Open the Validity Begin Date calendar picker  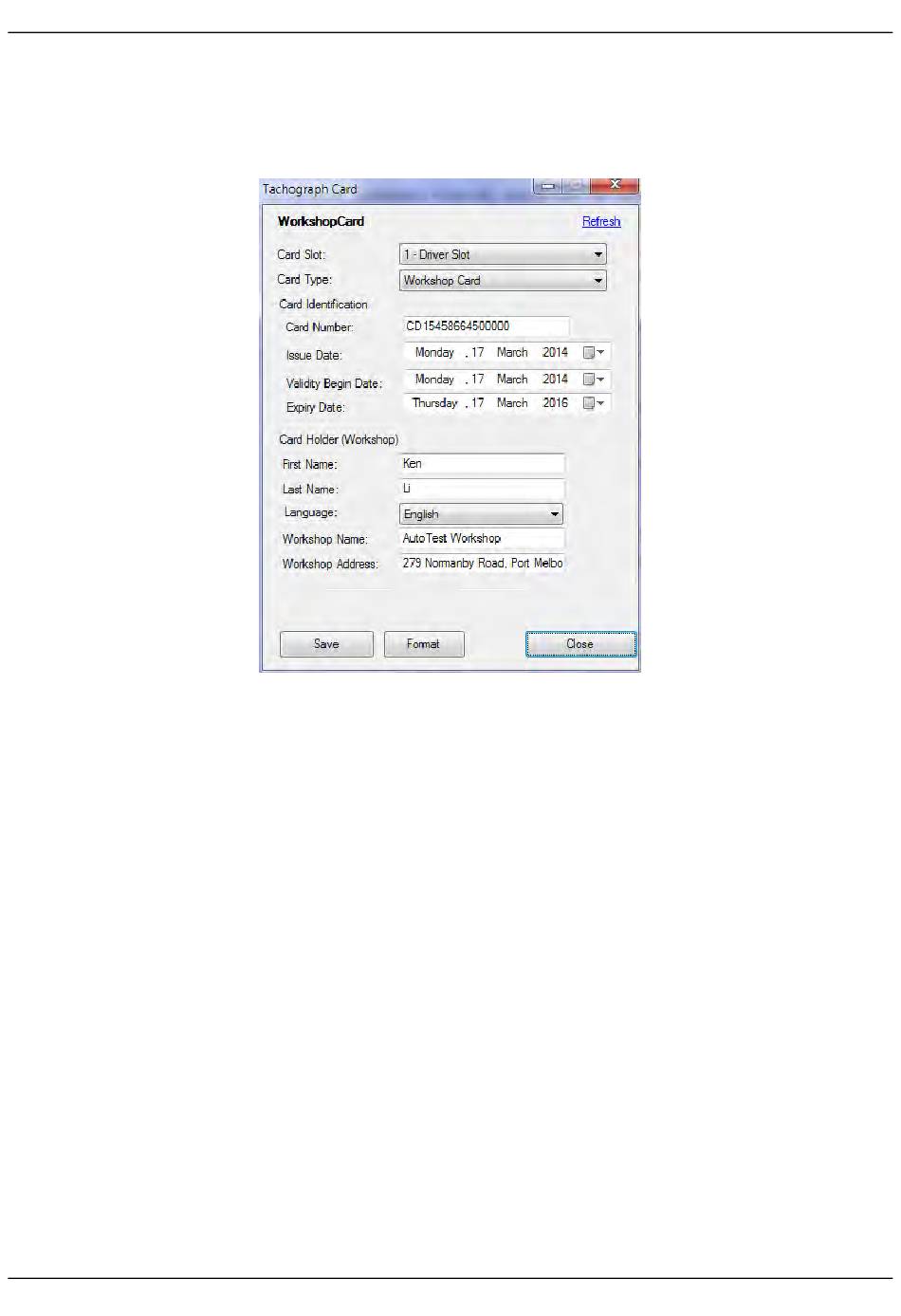tap(594, 380)
